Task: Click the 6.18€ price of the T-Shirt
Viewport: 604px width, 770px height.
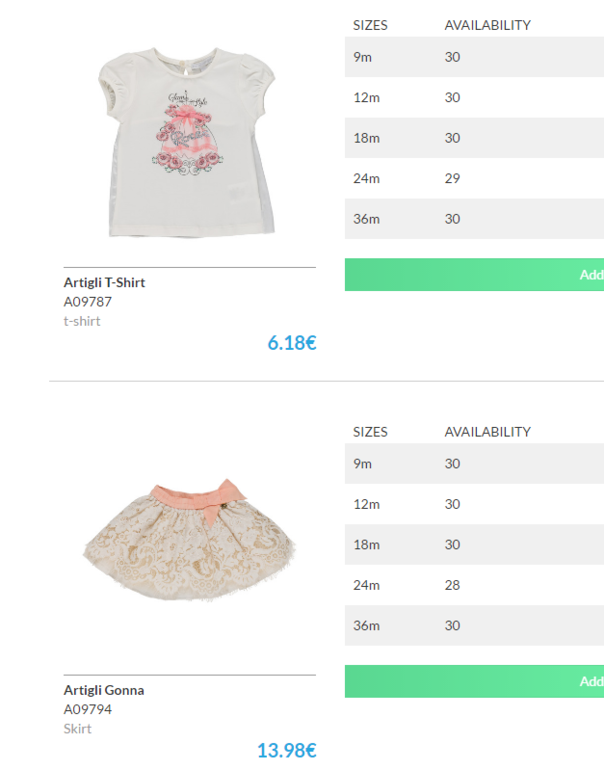Action: pos(292,343)
